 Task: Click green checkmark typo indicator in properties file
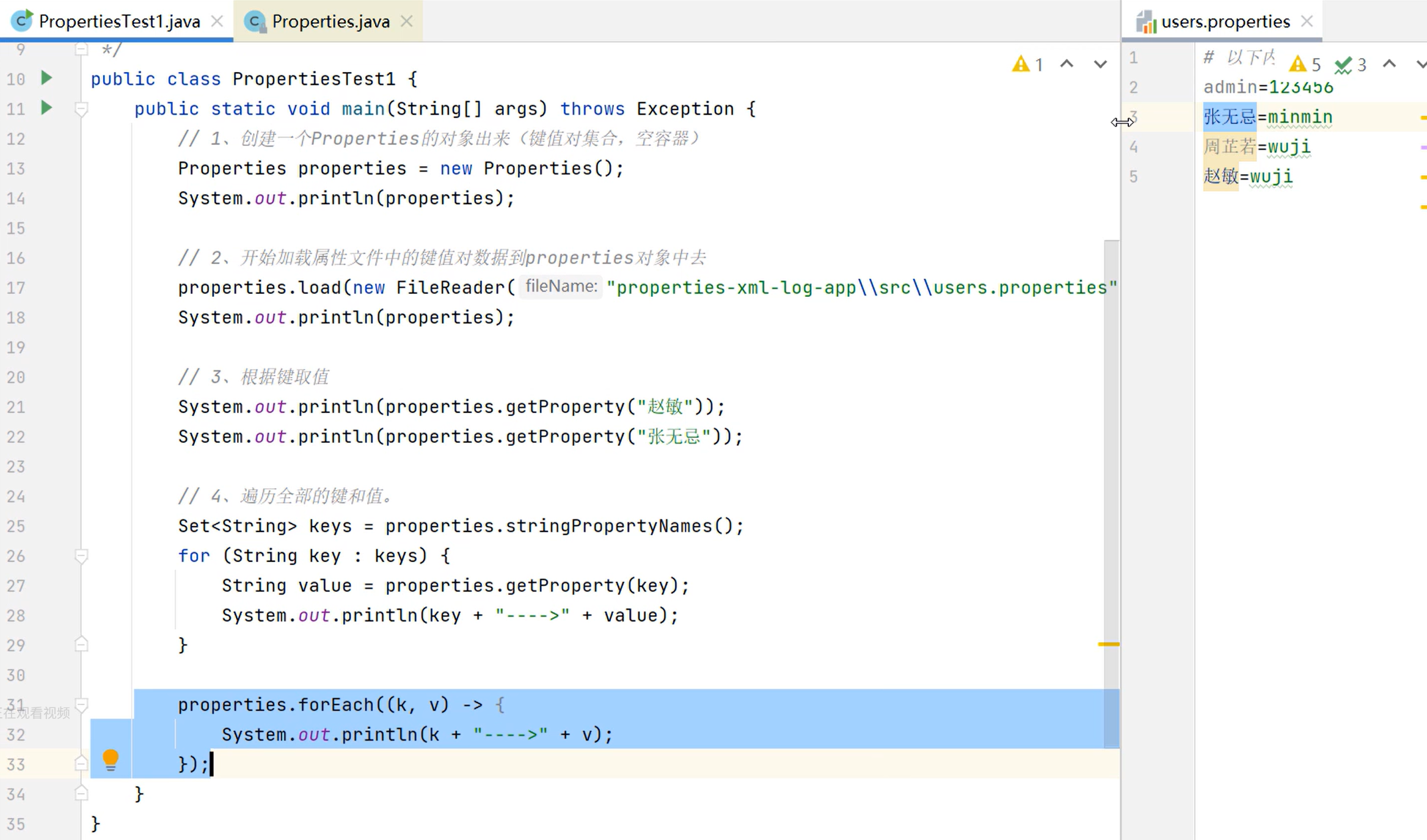click(x=1343, y=64)
